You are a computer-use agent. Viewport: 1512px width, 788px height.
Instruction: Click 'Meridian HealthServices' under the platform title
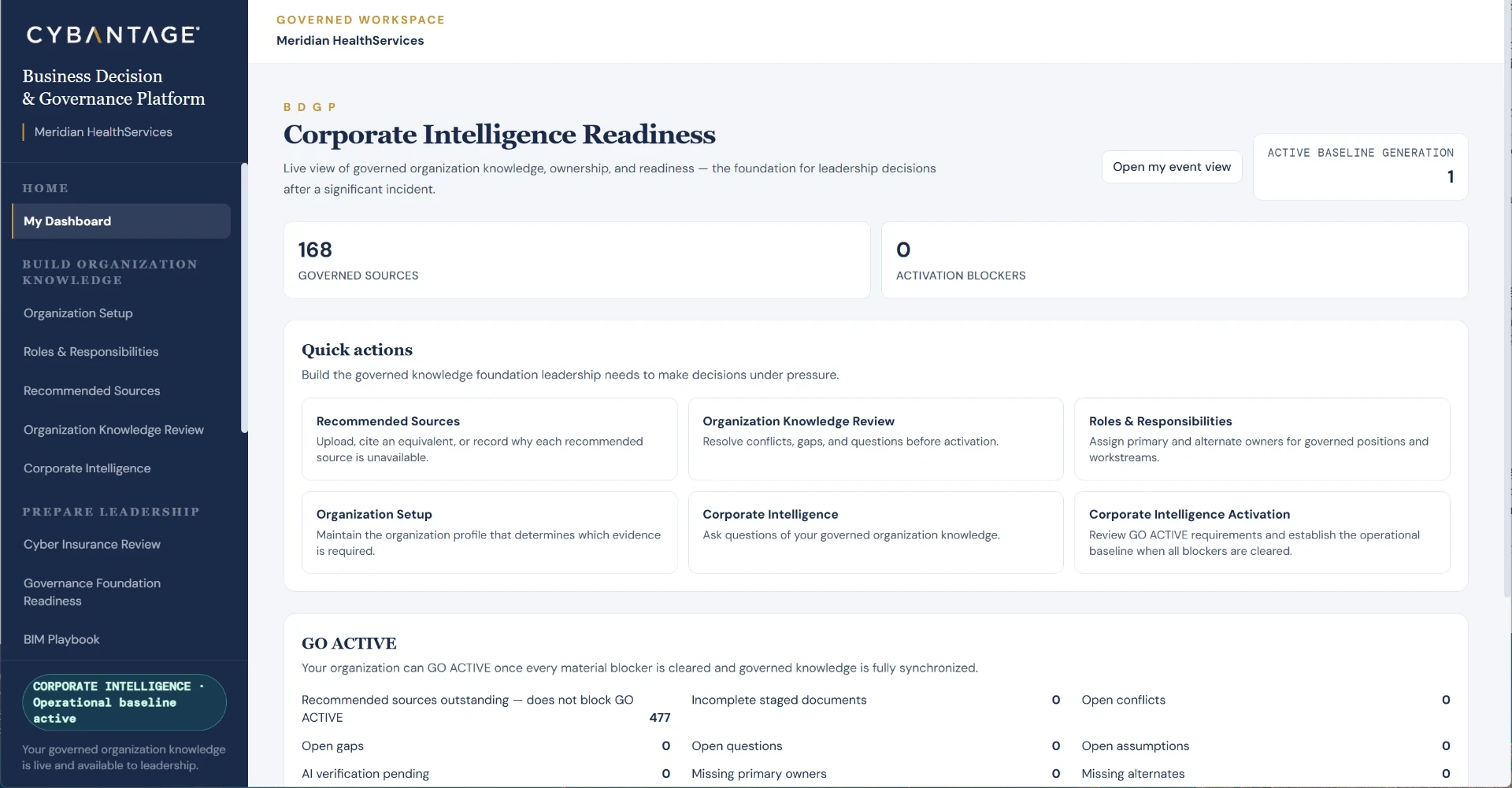103,132
